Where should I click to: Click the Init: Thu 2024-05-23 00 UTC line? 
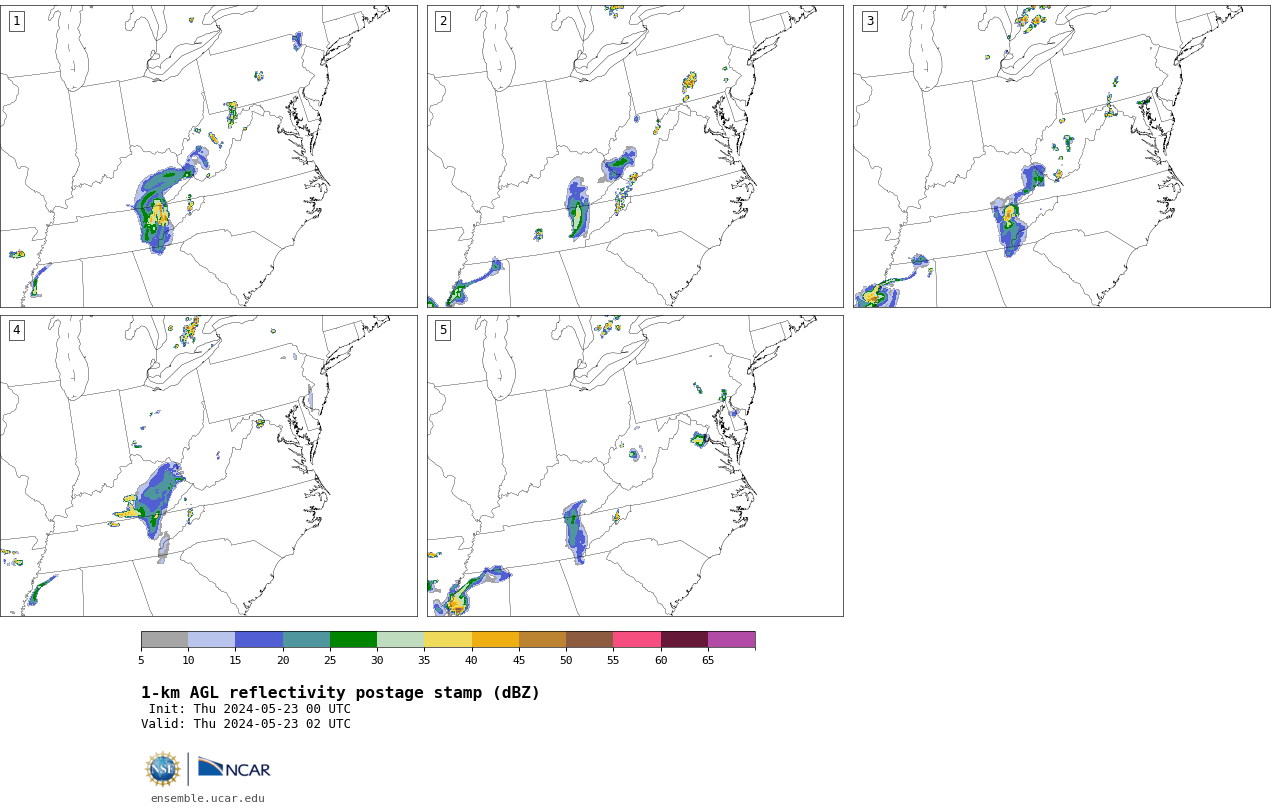250,709
